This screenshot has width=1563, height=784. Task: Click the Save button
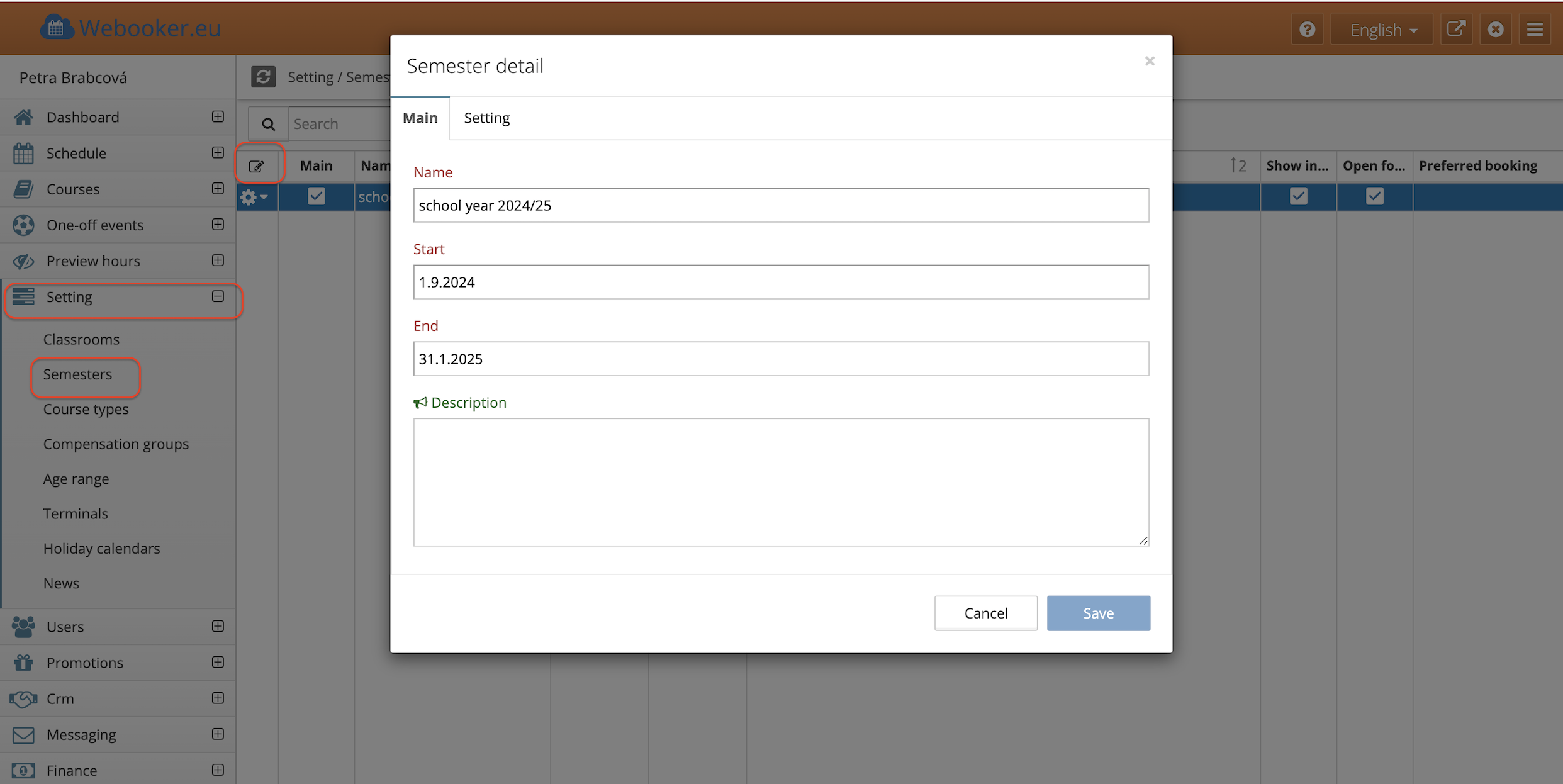1098,613
